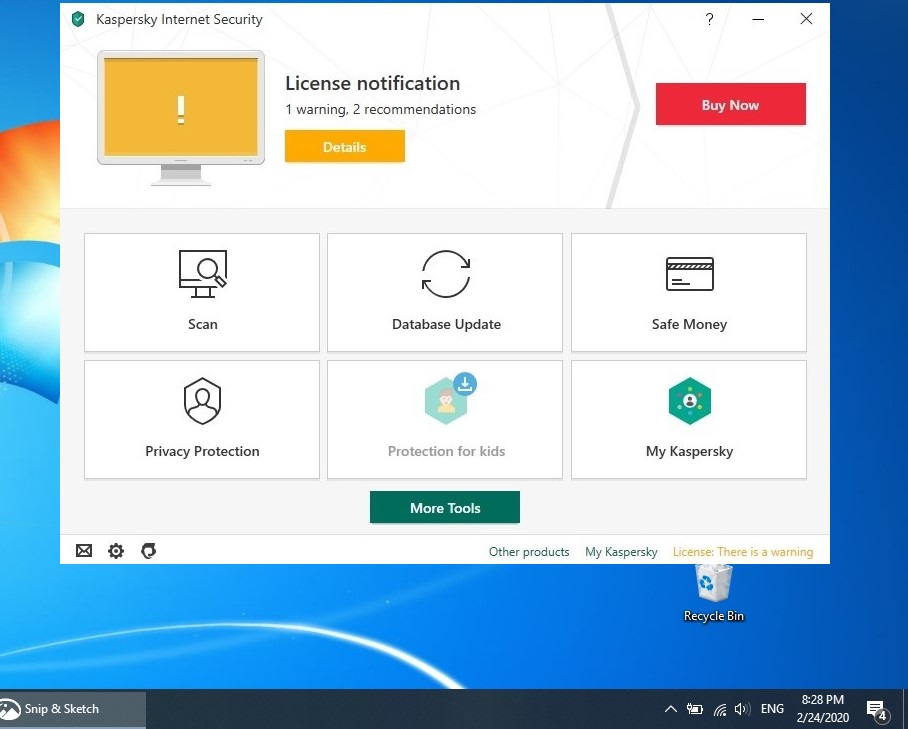Click the battery tray icon

[x=694, y=709]
